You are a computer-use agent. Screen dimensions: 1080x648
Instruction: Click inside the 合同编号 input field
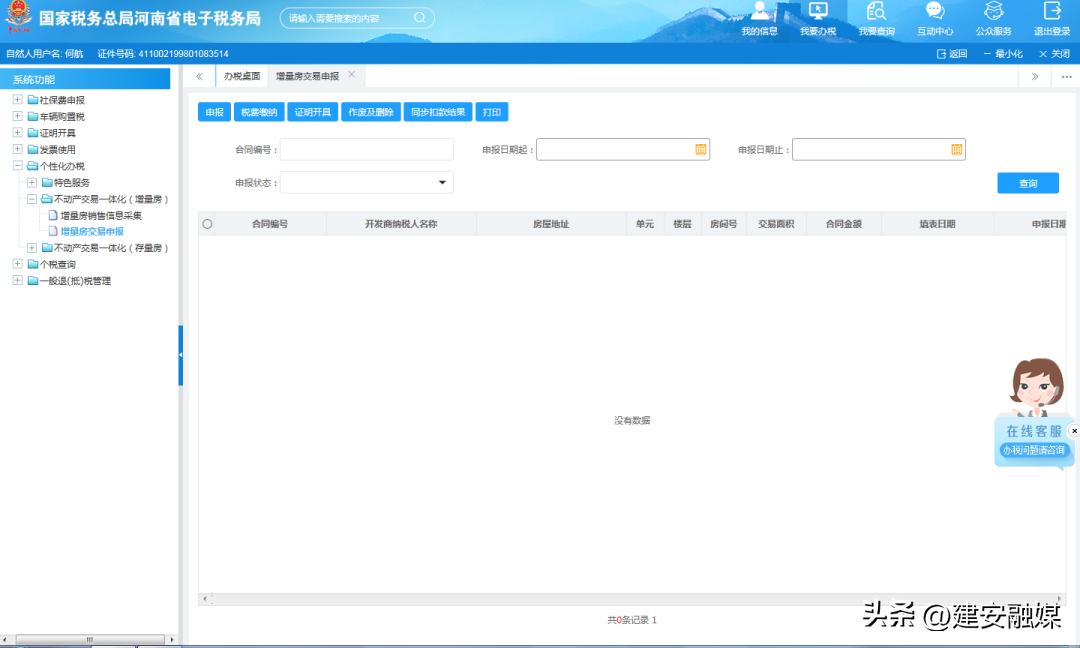(366, 148)
